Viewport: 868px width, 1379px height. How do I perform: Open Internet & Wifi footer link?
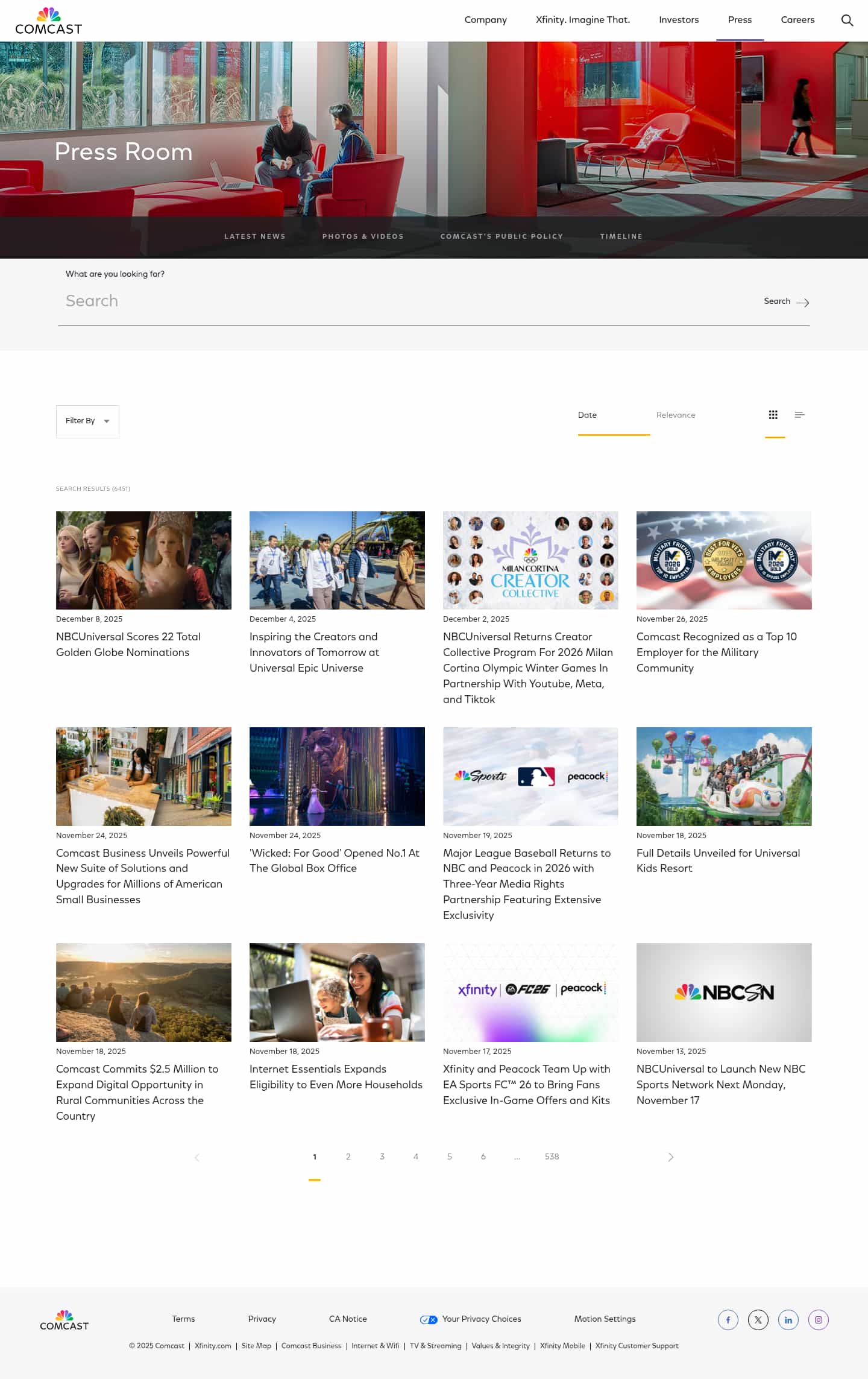376,1346
